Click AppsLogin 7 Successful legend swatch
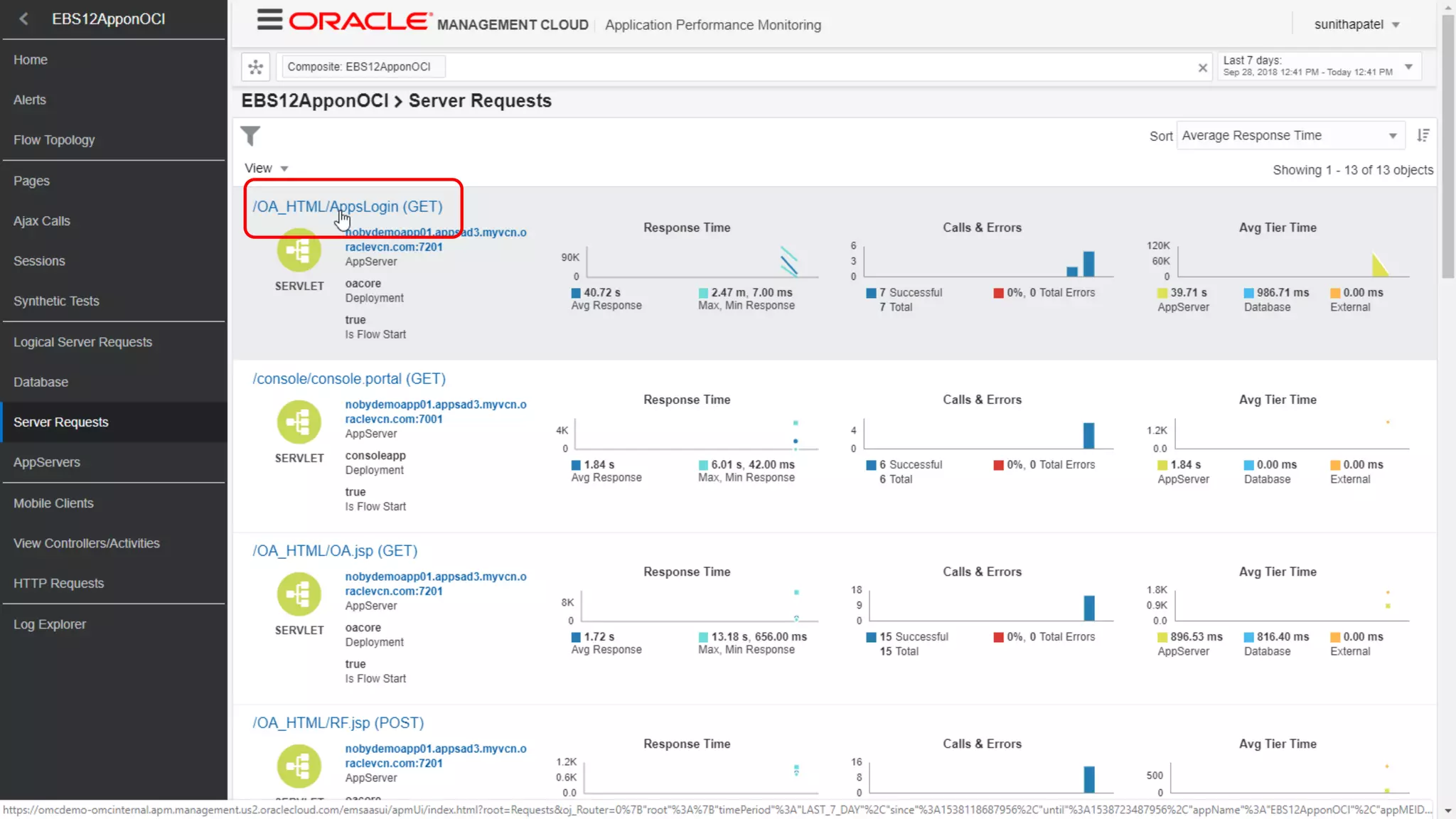 click(x=871, y=293)
